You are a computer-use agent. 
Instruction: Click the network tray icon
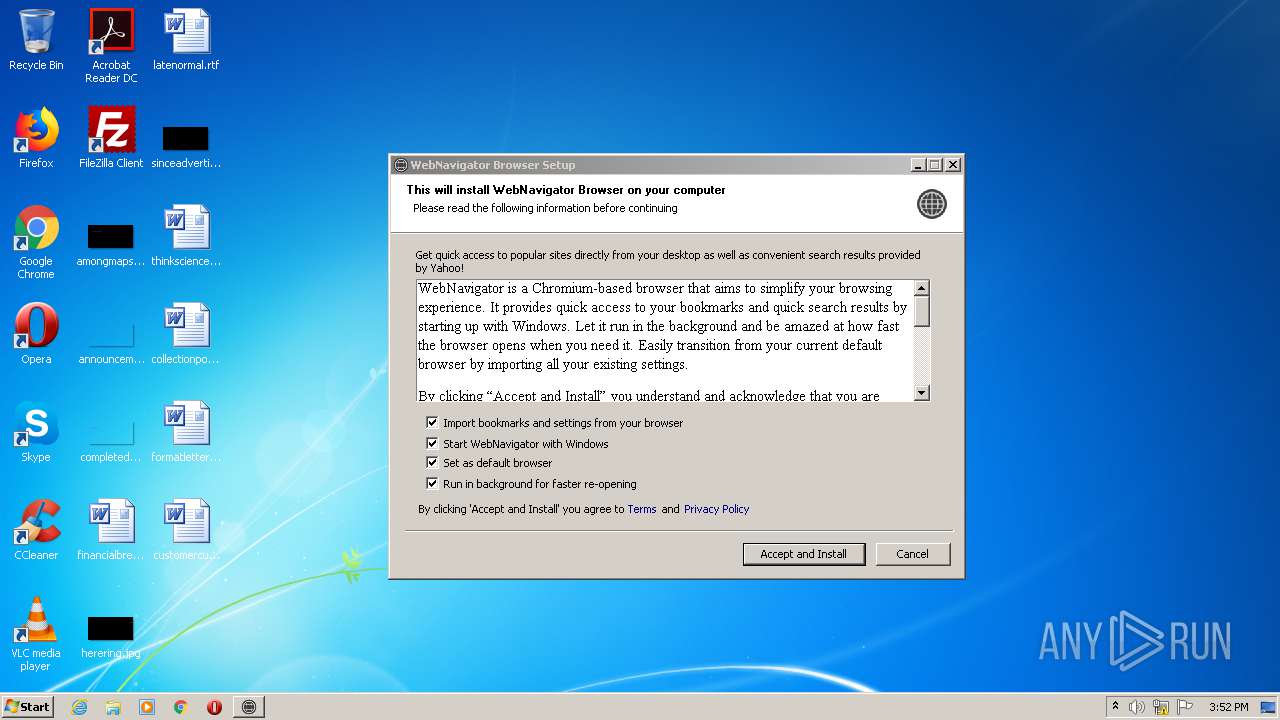click(x=1161, y=707)
